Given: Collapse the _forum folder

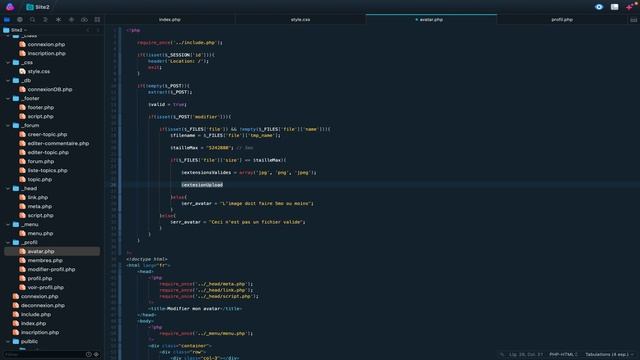Looking at the screenshot, I should coord(8,125).
